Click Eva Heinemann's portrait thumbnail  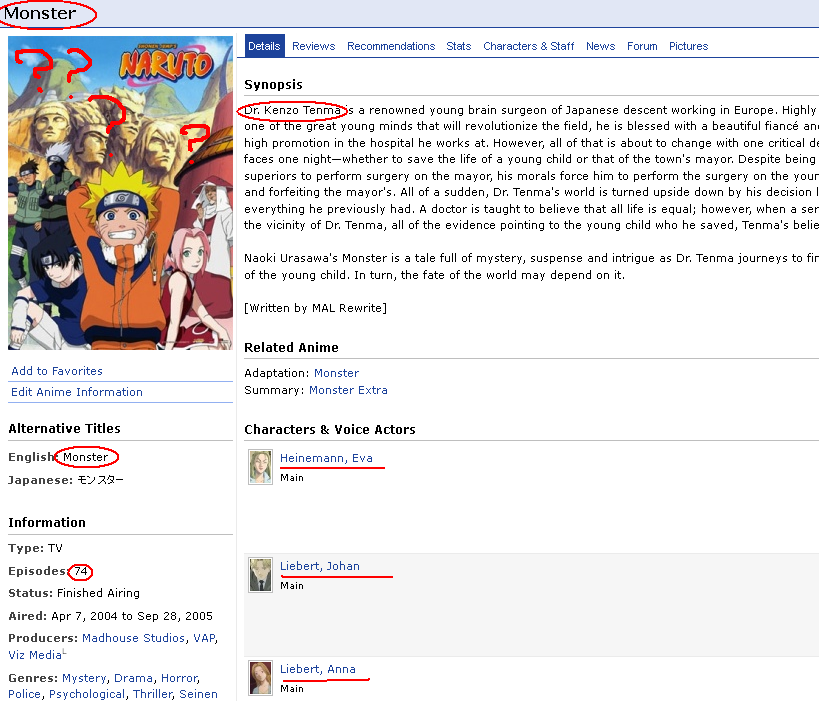(260, 467)
